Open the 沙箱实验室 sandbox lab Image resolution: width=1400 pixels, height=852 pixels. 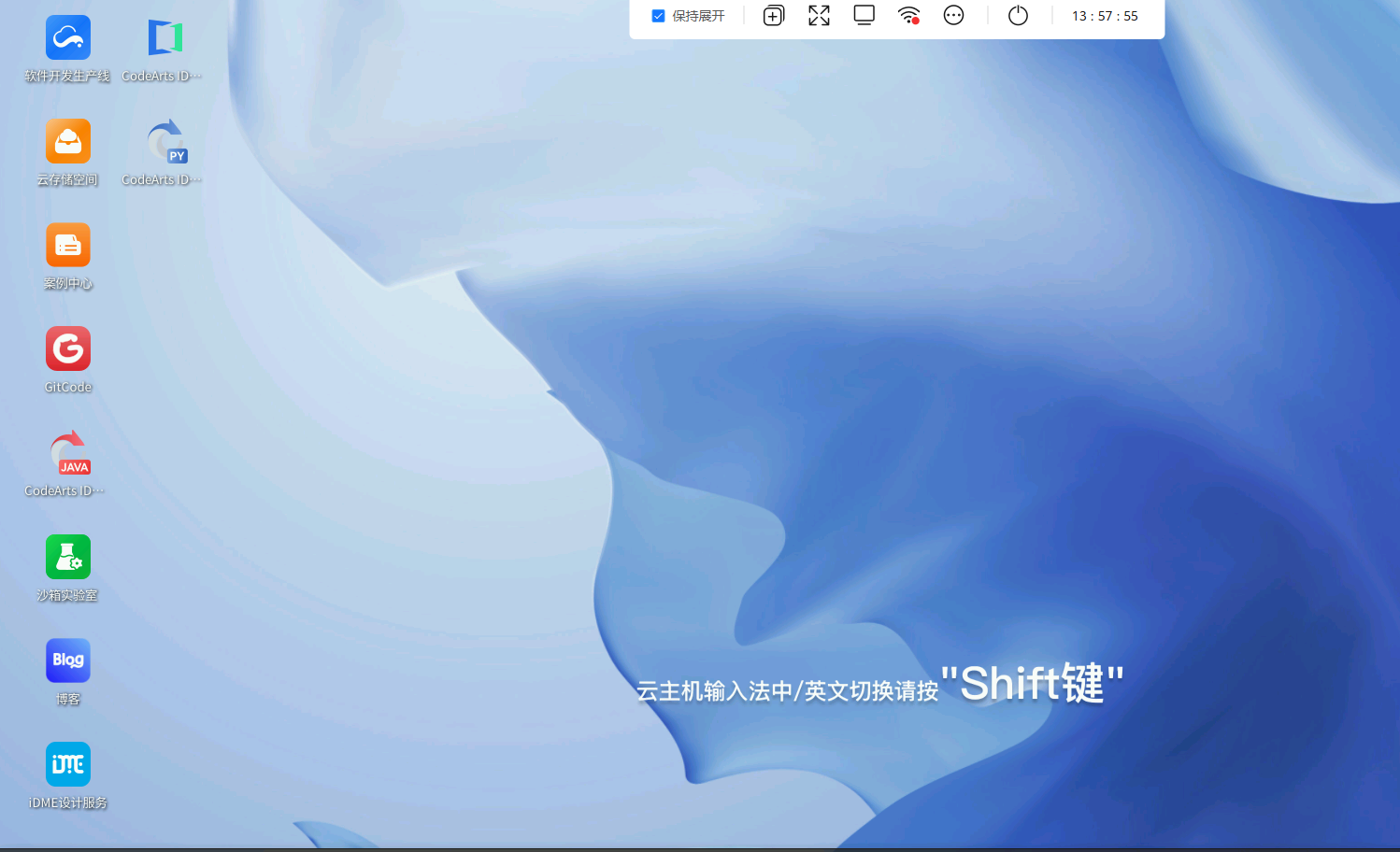(68, 556)
